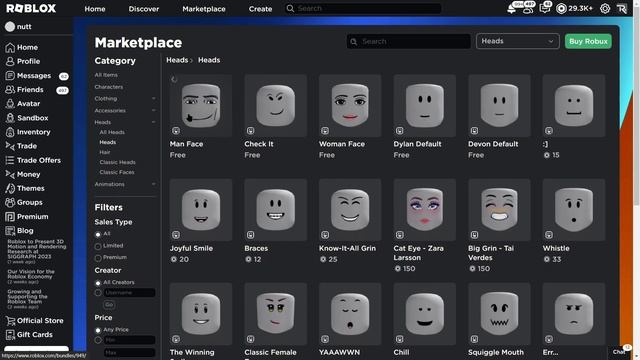Open the Big Grin - Tai Verdes thumbnail
640x360 pixels.
tap(499, 209)
